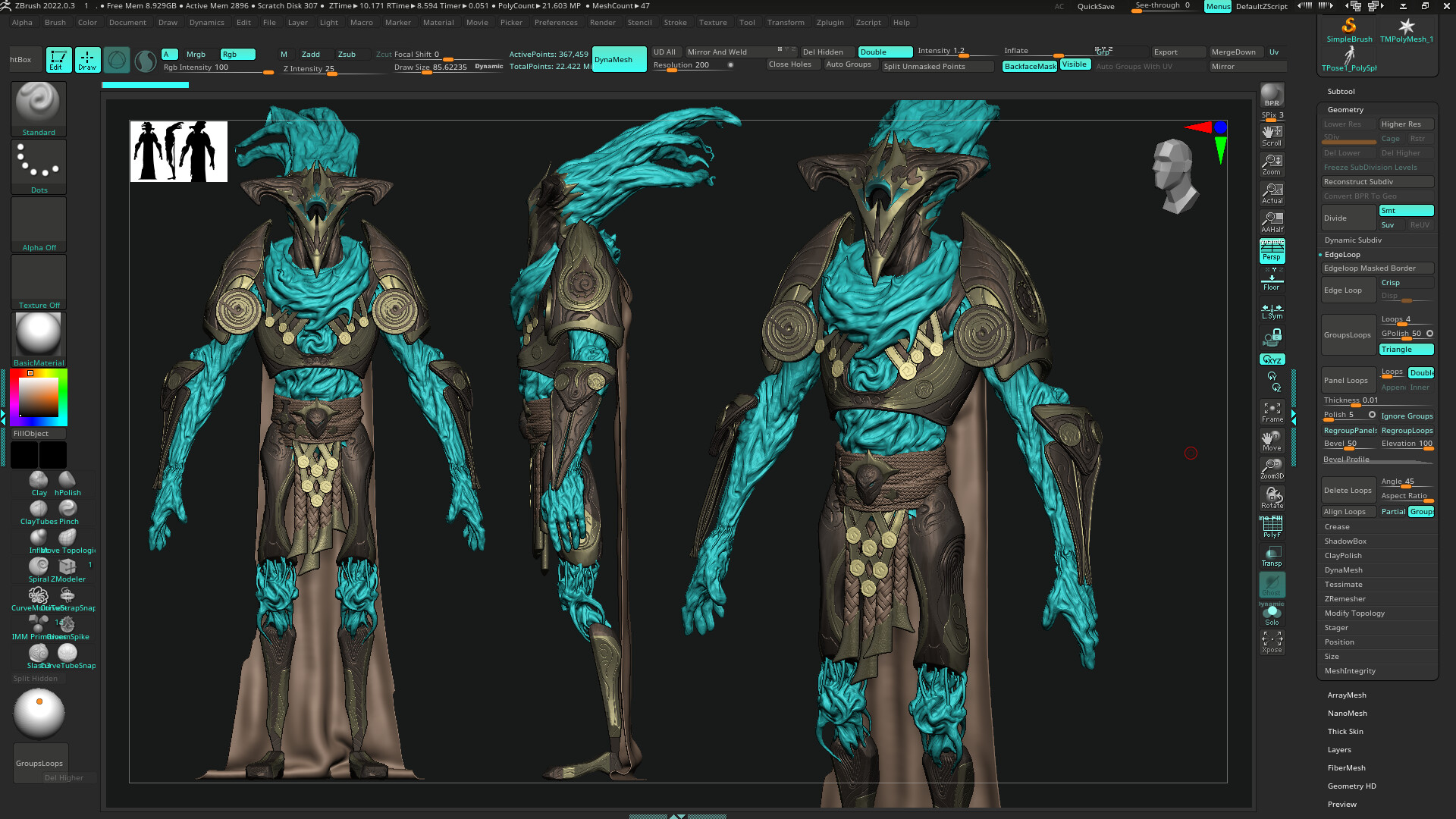This screenshot has height=819, width=1456.
Task: Enable Solo mode icon
Action: pyautogui.click(x=1272, y=614)
